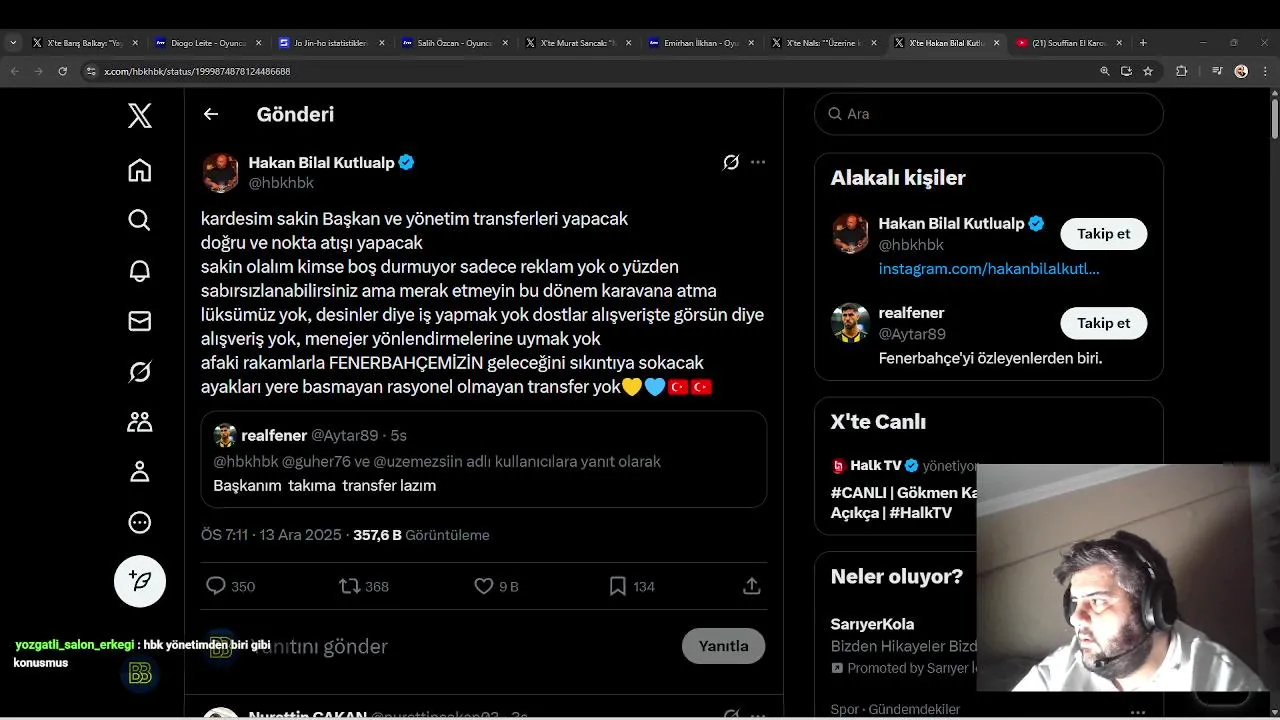The image size is (1280, 720).
Task: Open the three-dot menu on the post
Action: 758,162
